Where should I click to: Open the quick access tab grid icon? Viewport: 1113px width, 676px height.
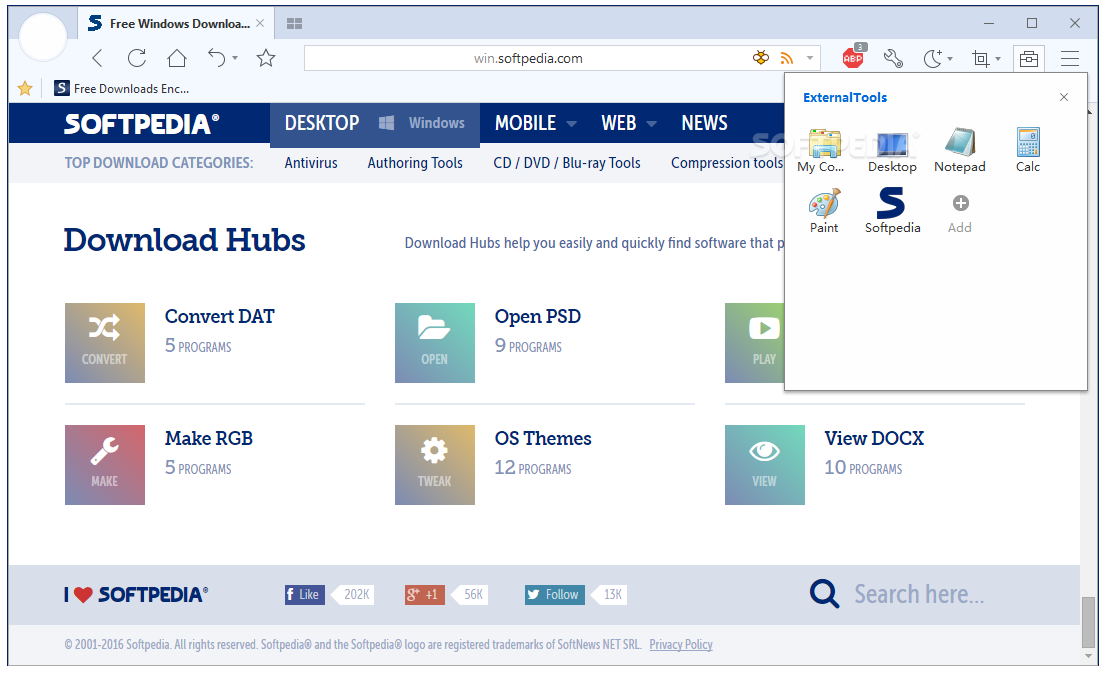point(295,23)
